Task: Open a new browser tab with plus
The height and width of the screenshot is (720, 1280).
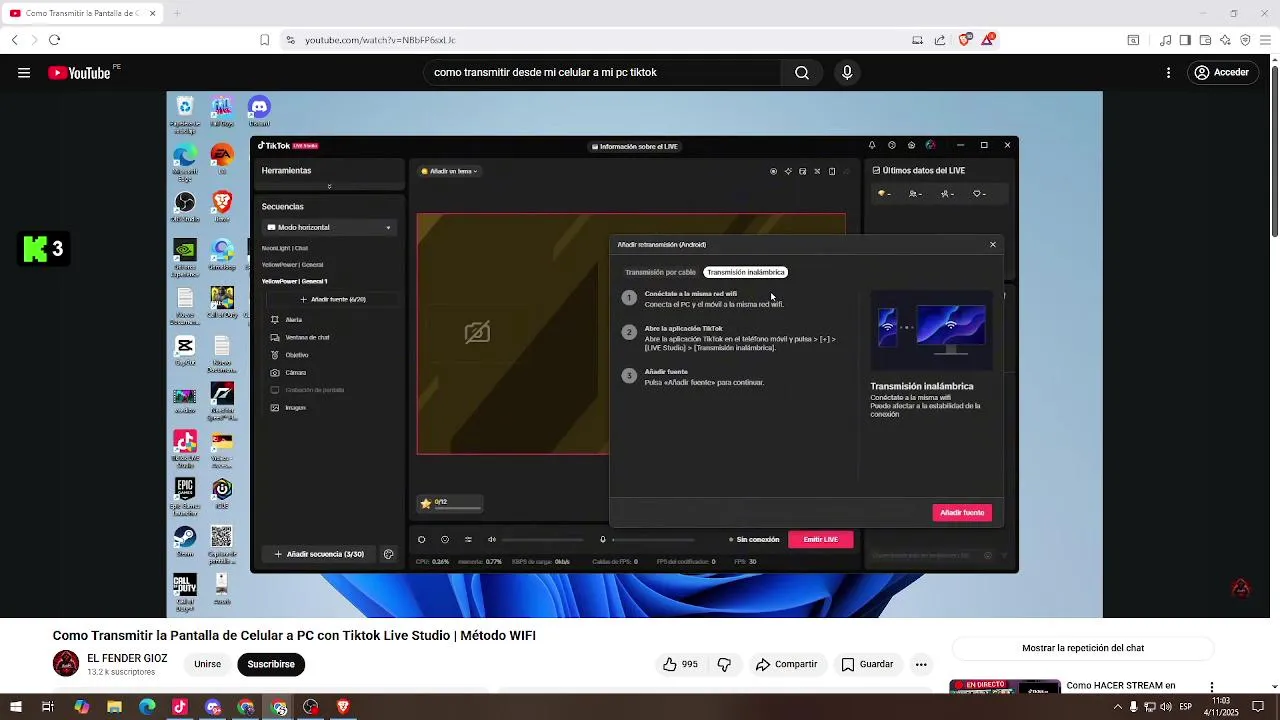Action: pyautogui.click(x=177, y=13)
